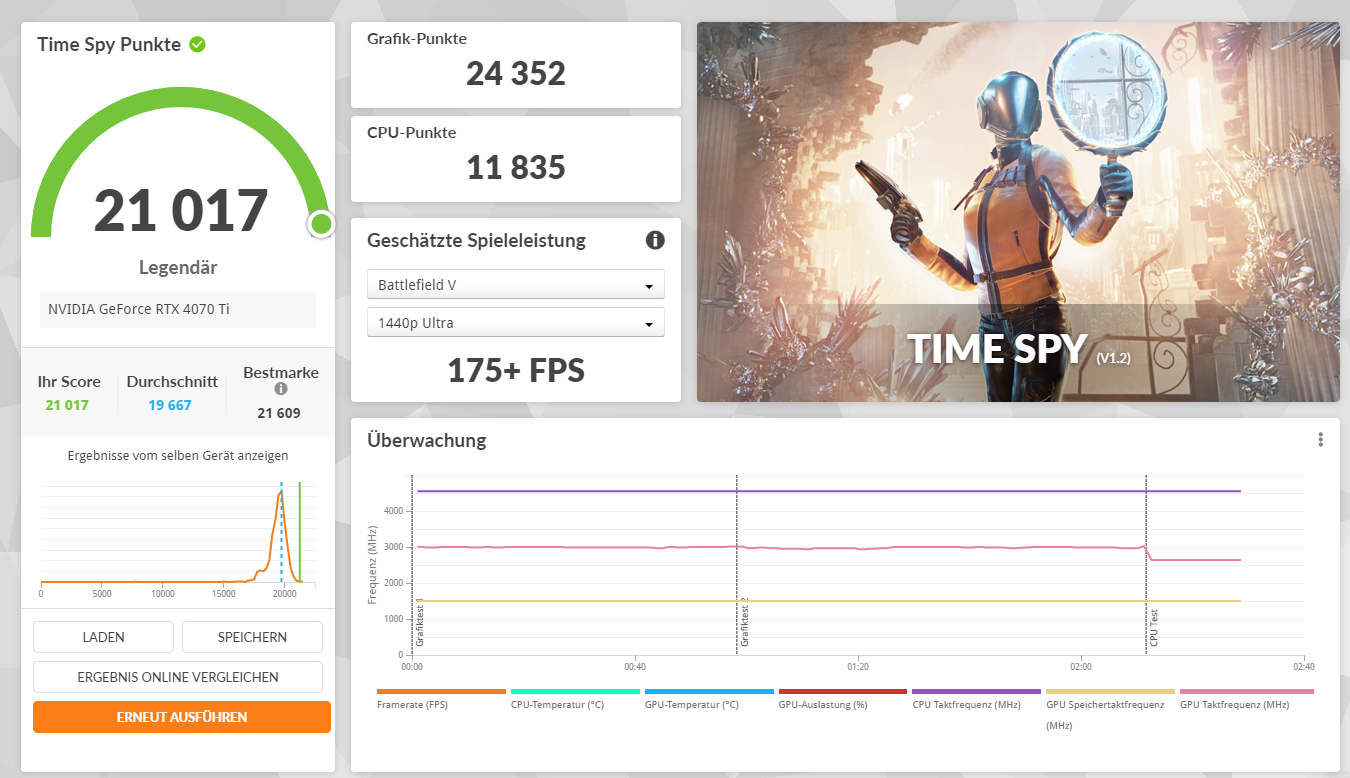Toggle the GPU Speichertaktfrequenz legend swatch
This screenshot has width=1350, height=778.
coord(1111,691)
